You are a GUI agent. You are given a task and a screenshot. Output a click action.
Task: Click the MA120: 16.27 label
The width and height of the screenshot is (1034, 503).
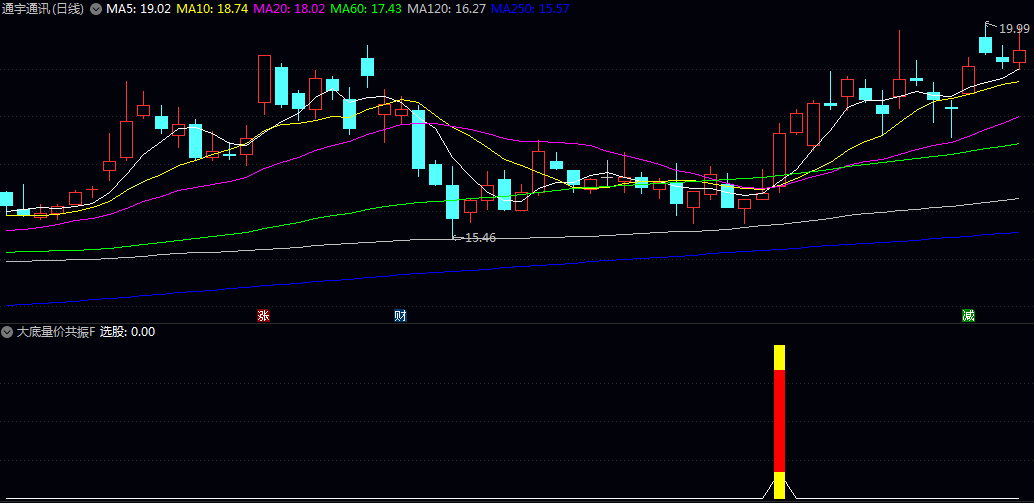tap(447, 9)
